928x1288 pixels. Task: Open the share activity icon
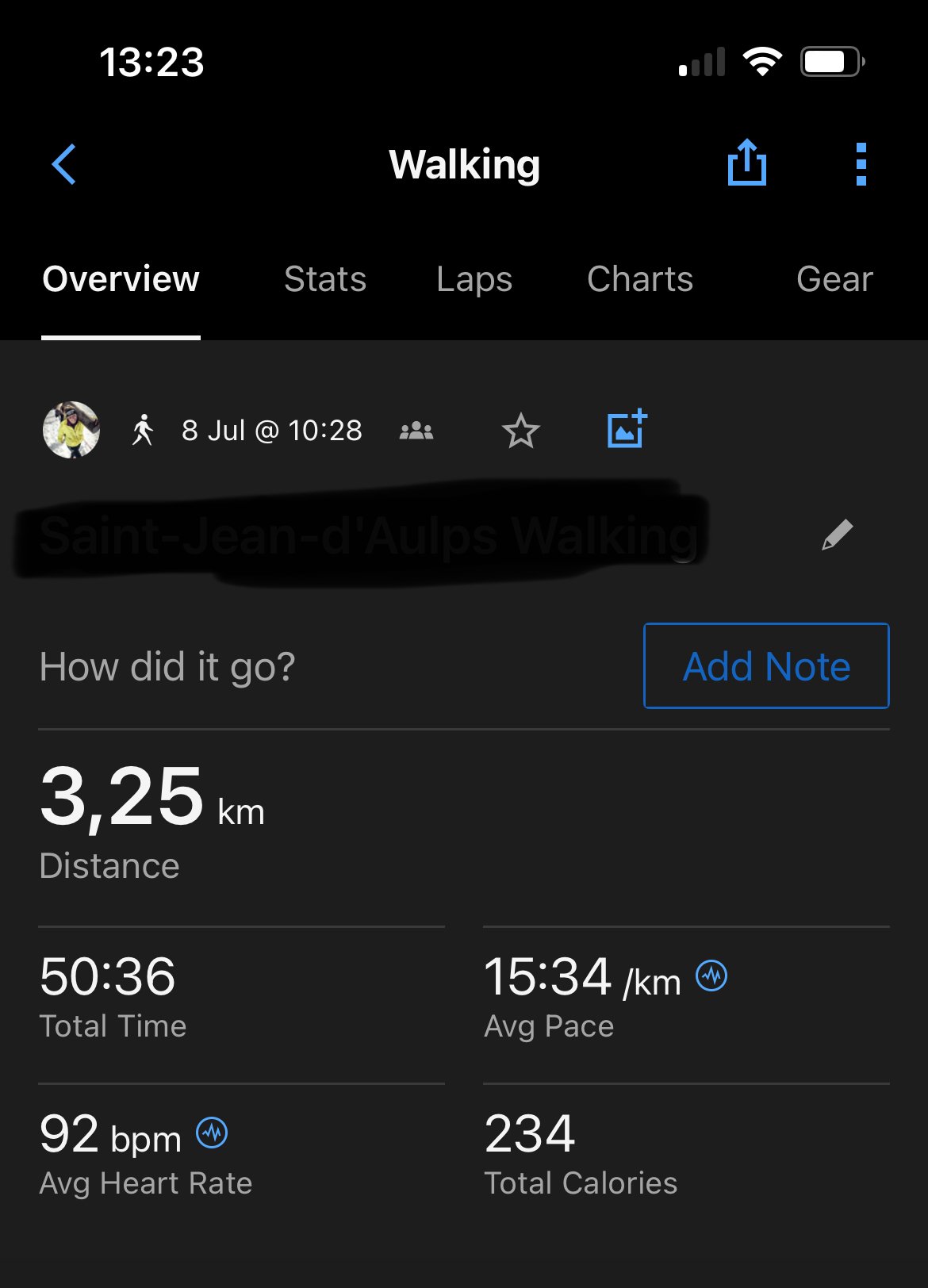746,163
